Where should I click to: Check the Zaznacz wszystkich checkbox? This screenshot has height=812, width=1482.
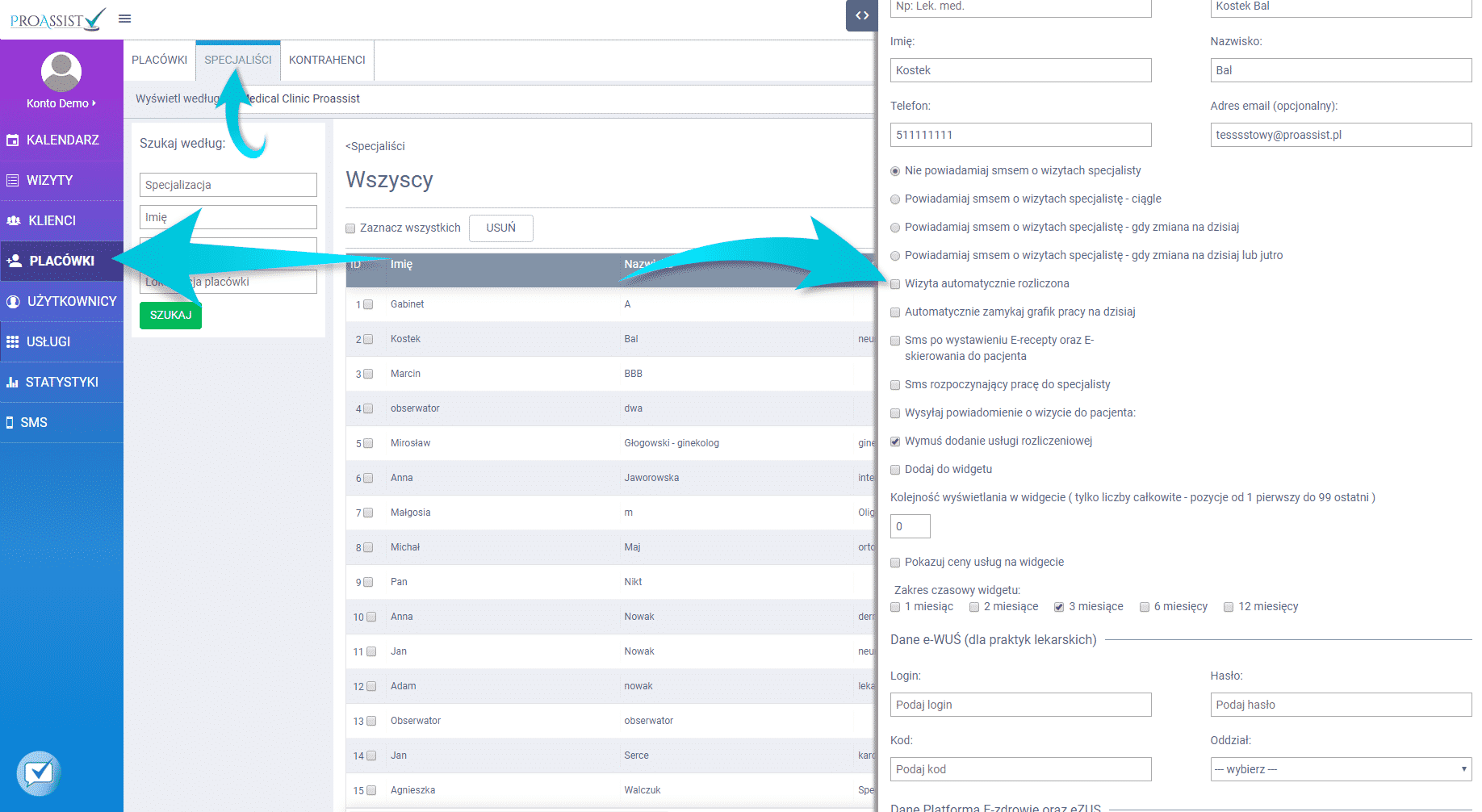pyautogui.click(x=350, y=228)
